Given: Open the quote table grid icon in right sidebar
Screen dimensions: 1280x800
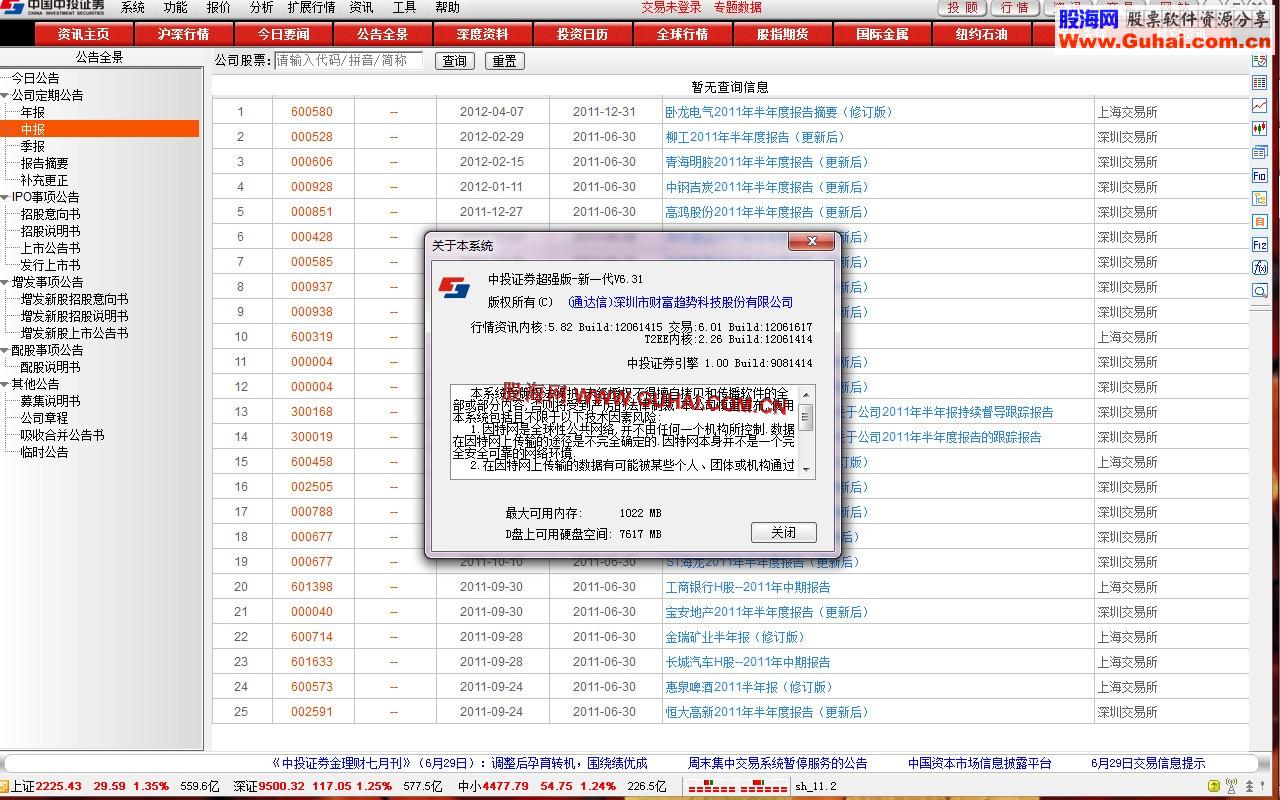Looking at the screenshot, I should (1260, 83).
